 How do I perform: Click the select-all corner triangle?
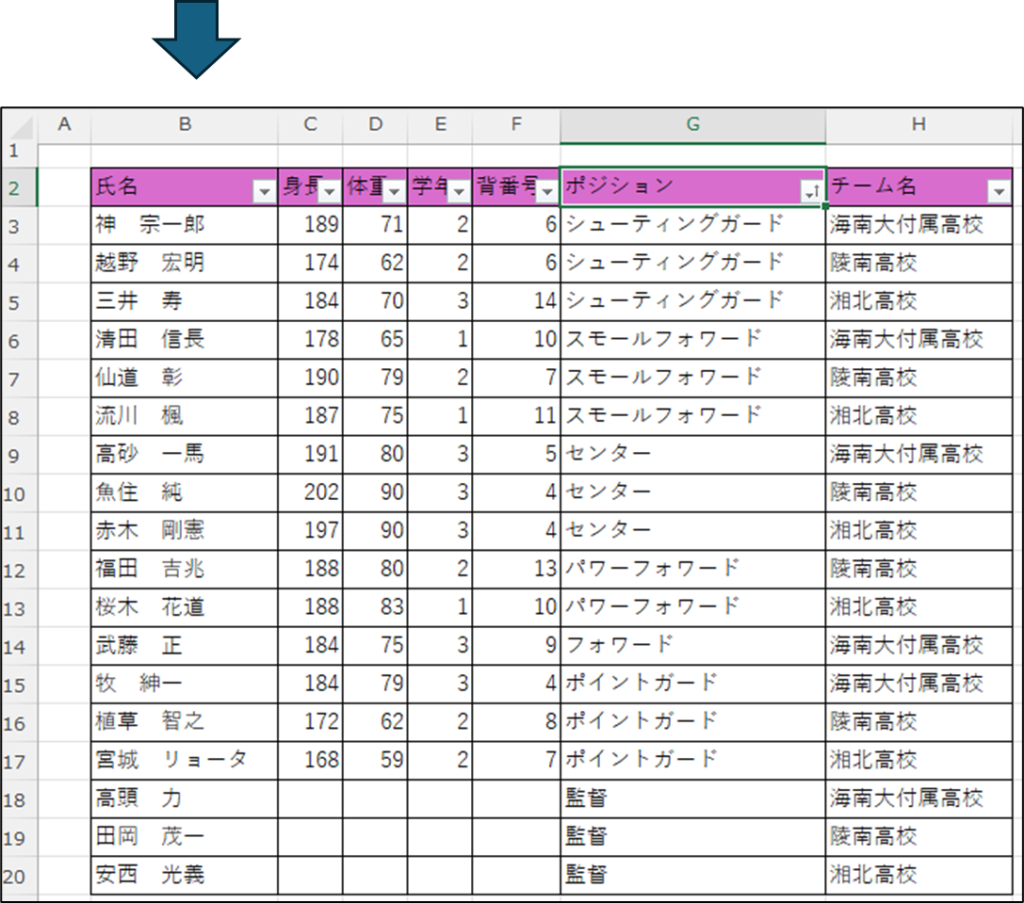click(22, 127)
